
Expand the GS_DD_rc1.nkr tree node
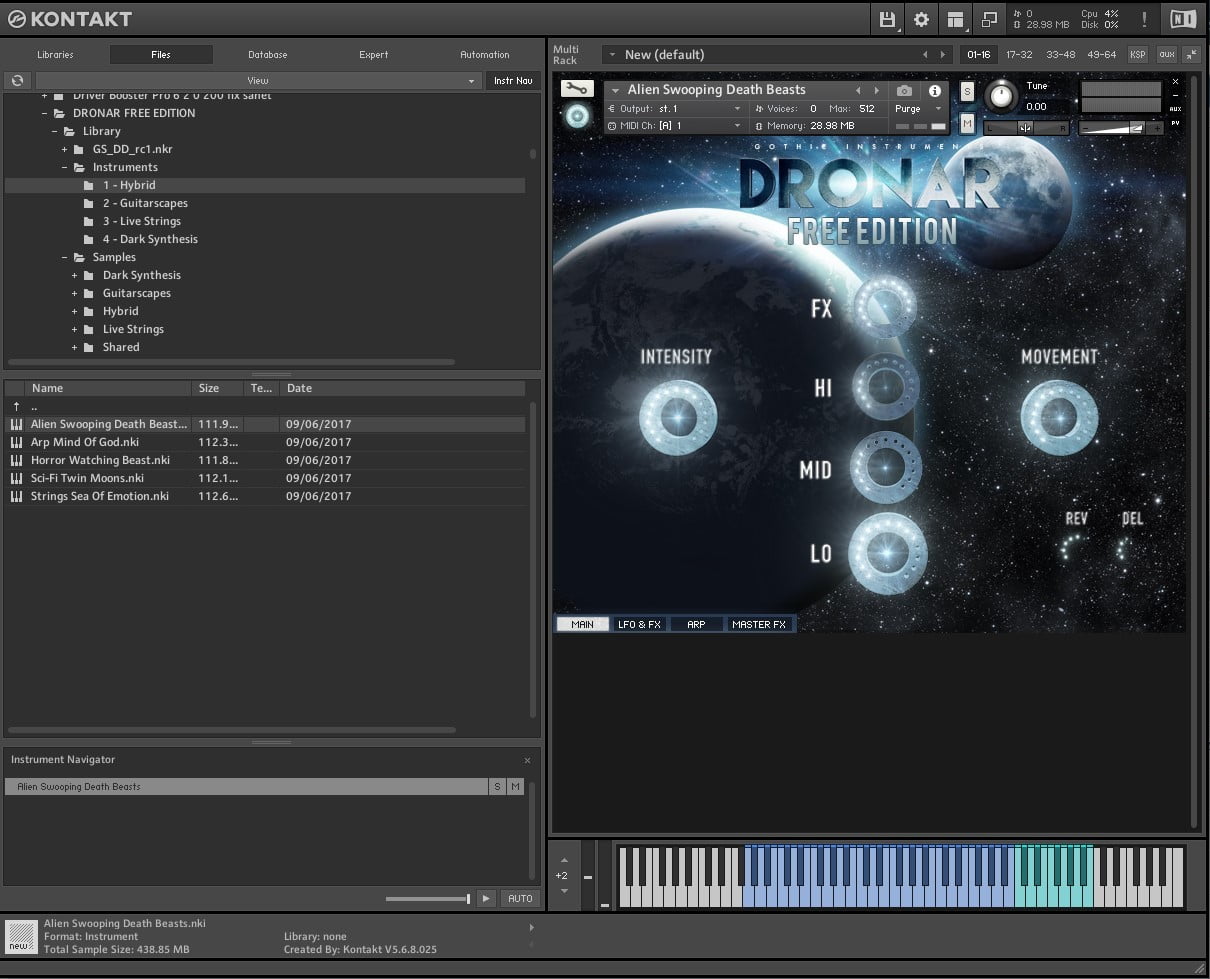(65, 150)
